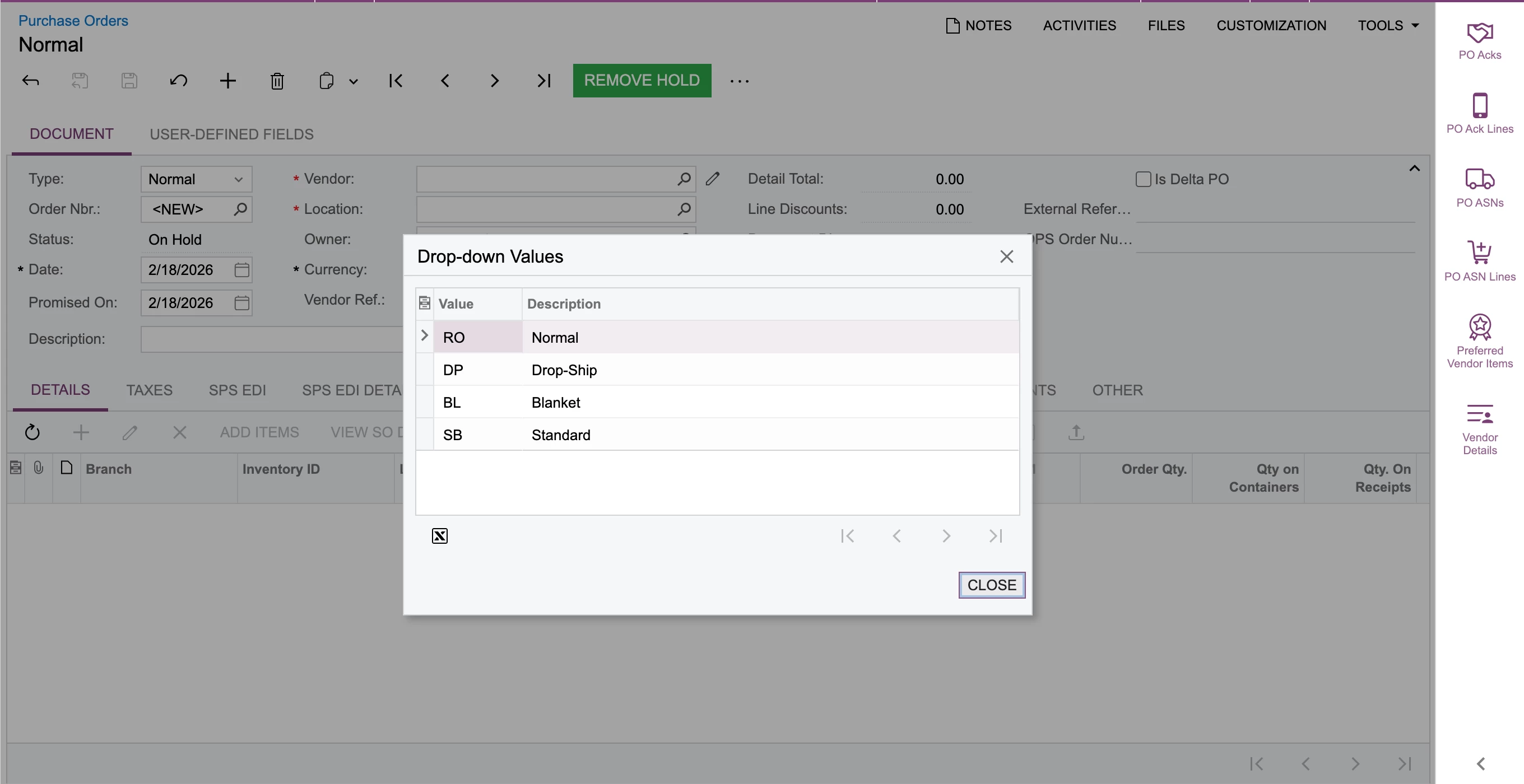Select the Blanket row in the grid
The width and height of the screenshot is (1524, 784).
tap(555, 402)
